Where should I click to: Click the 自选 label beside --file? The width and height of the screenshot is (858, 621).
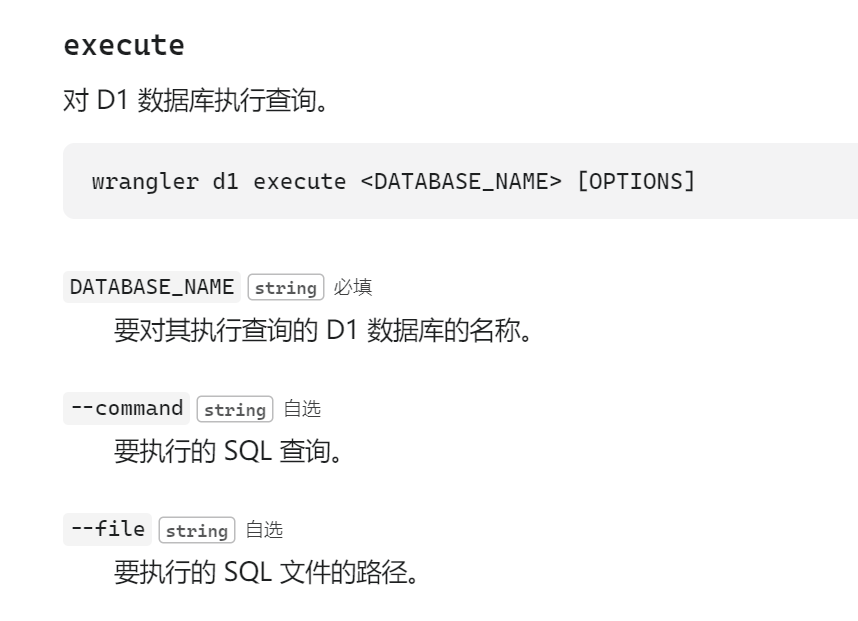click(264, 530)
